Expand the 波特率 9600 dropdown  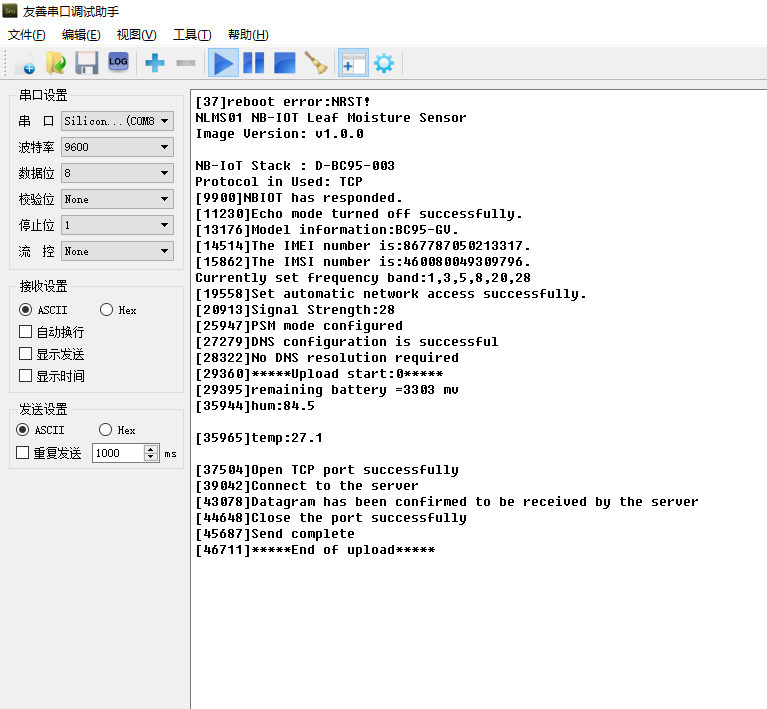pyautogui.click(x=117, y=147)
